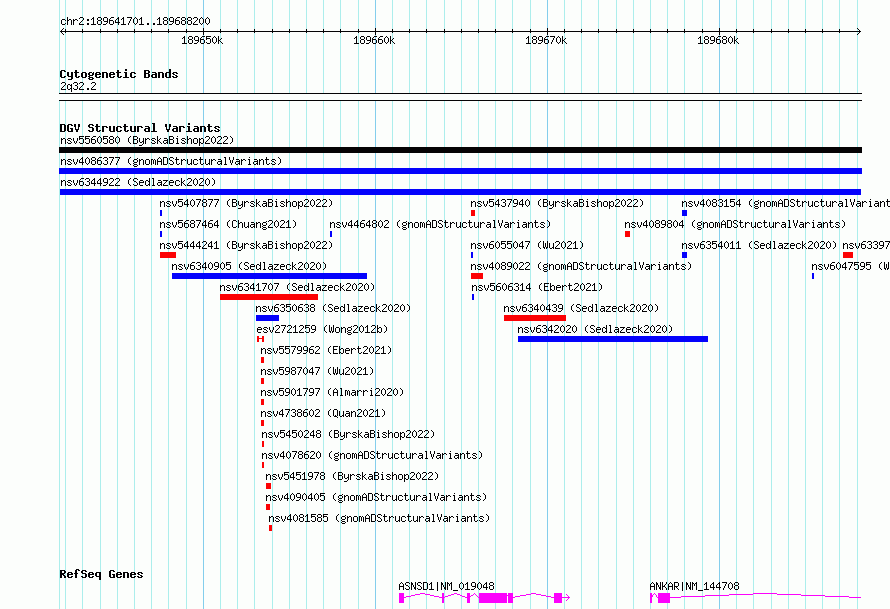Select nsv6055047 (Wu2021) variant label

pos(527,245)
